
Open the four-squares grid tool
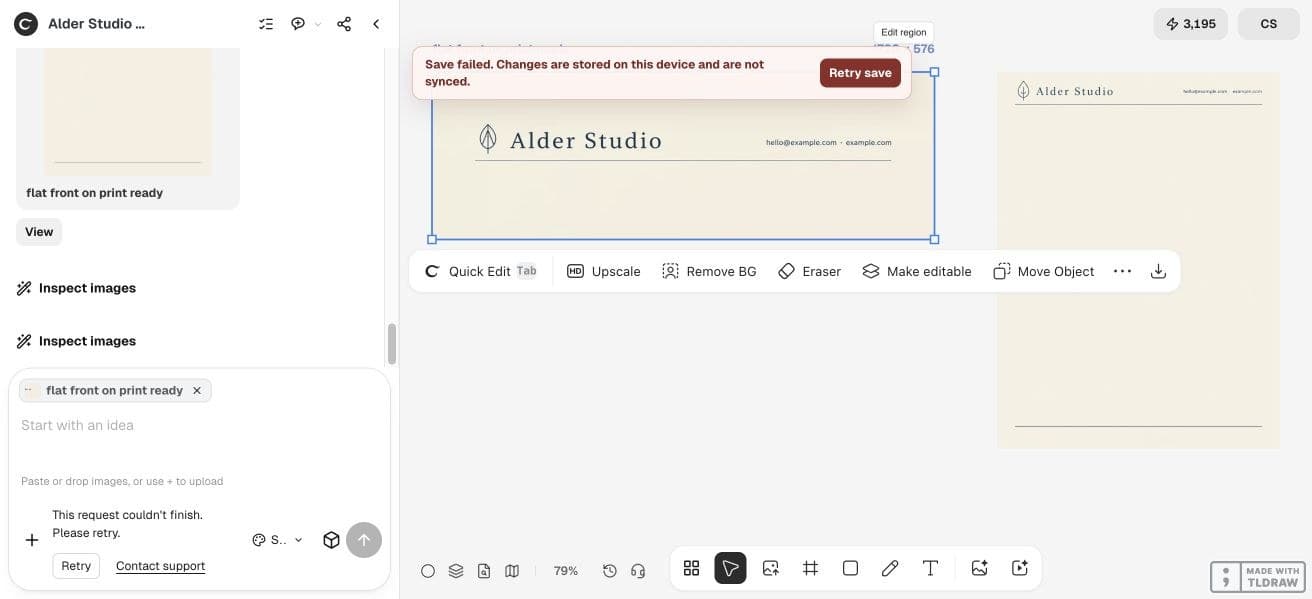pyautogui.click(x=691, y=568)
